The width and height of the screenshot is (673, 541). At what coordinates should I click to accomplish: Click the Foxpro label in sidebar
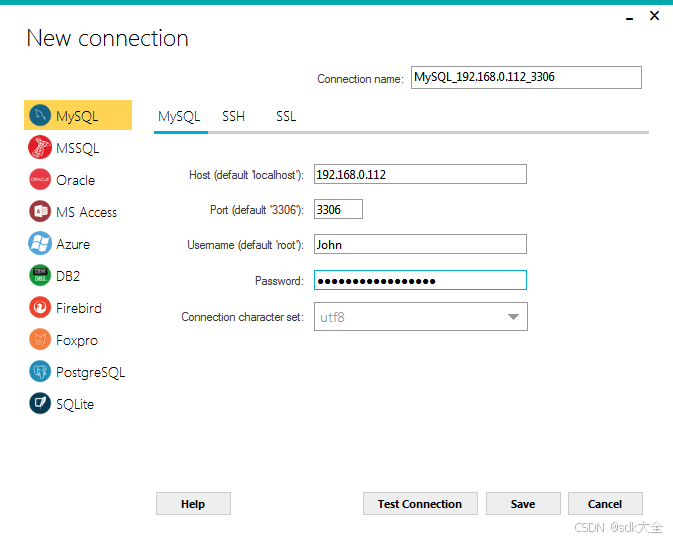click(77, 340)
